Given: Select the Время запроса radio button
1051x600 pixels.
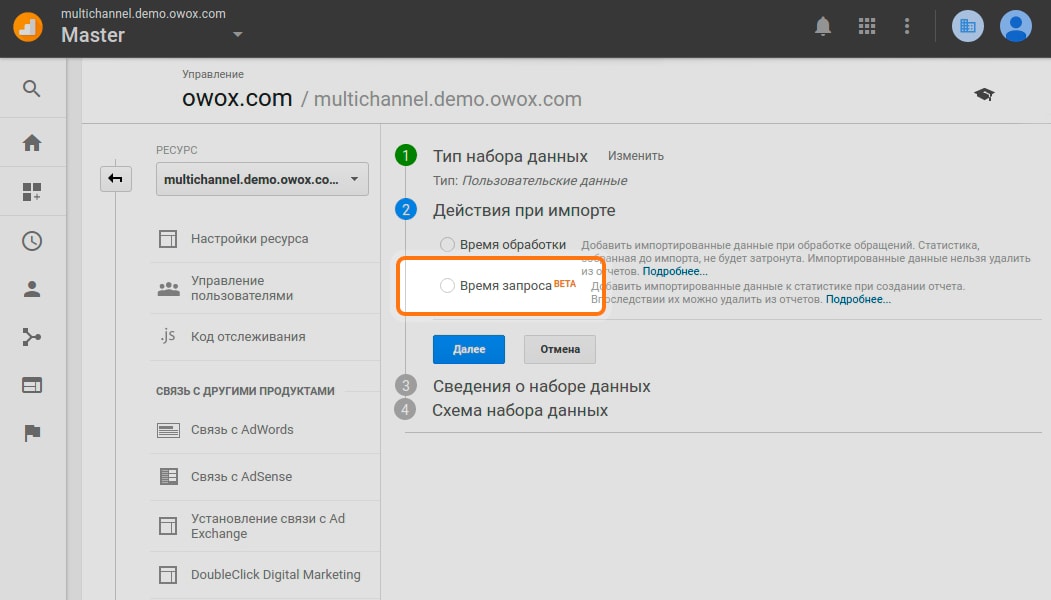Looking at the screenshot, I should pyautogui.click(x=447, y=286).
